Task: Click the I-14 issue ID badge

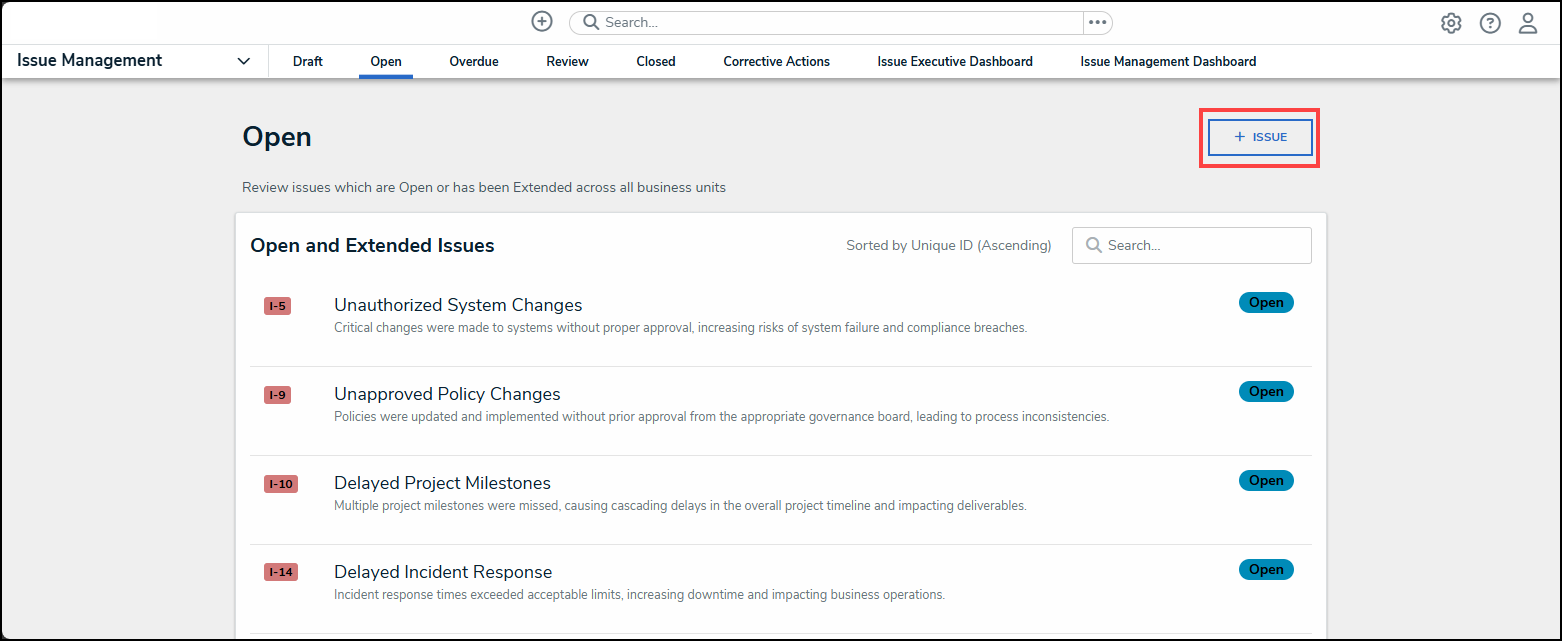Action: click(x=281, y=573)
